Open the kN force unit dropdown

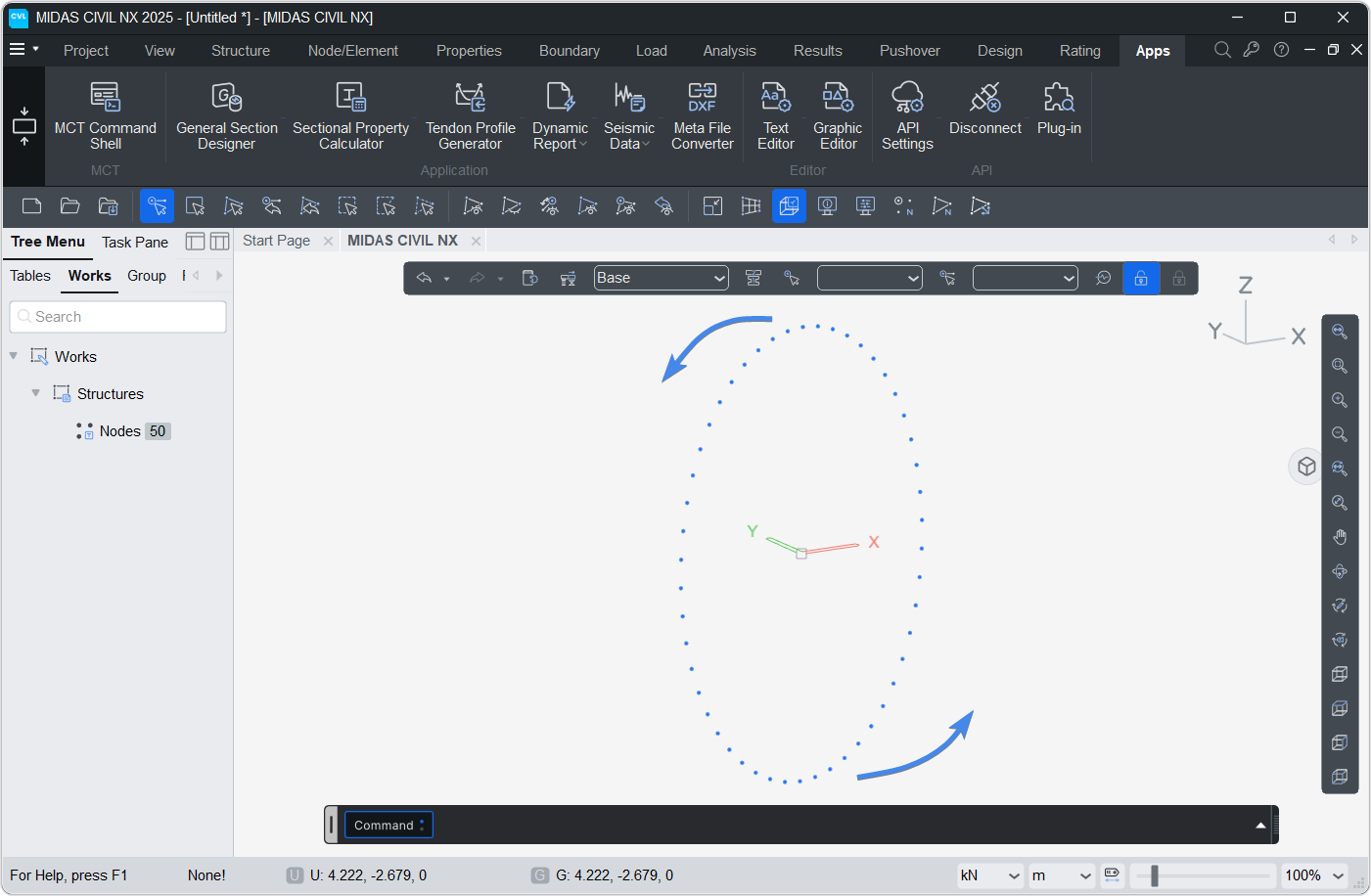pos(990,875)
